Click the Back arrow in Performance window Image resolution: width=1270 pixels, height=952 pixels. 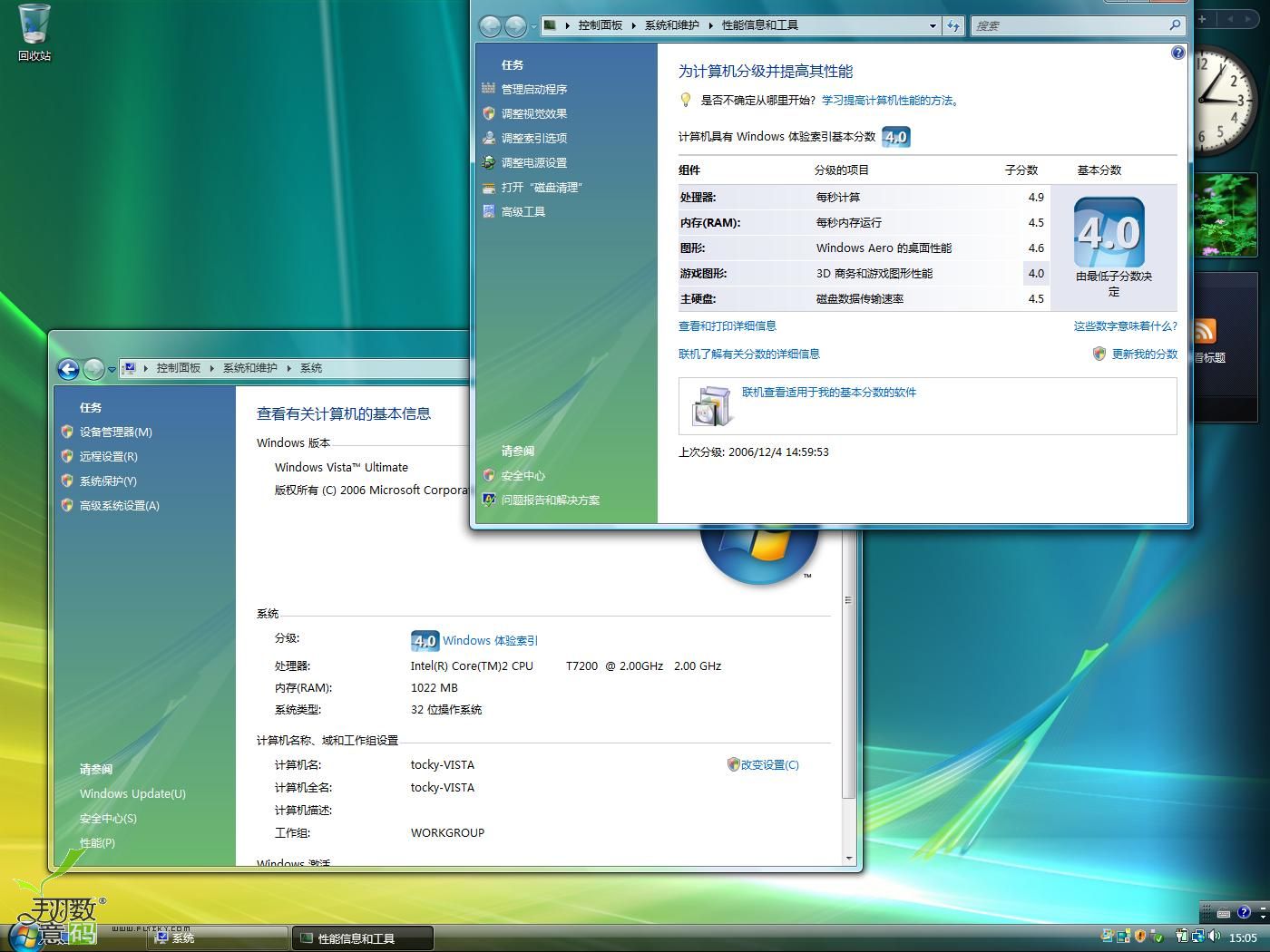click(490, 26)
